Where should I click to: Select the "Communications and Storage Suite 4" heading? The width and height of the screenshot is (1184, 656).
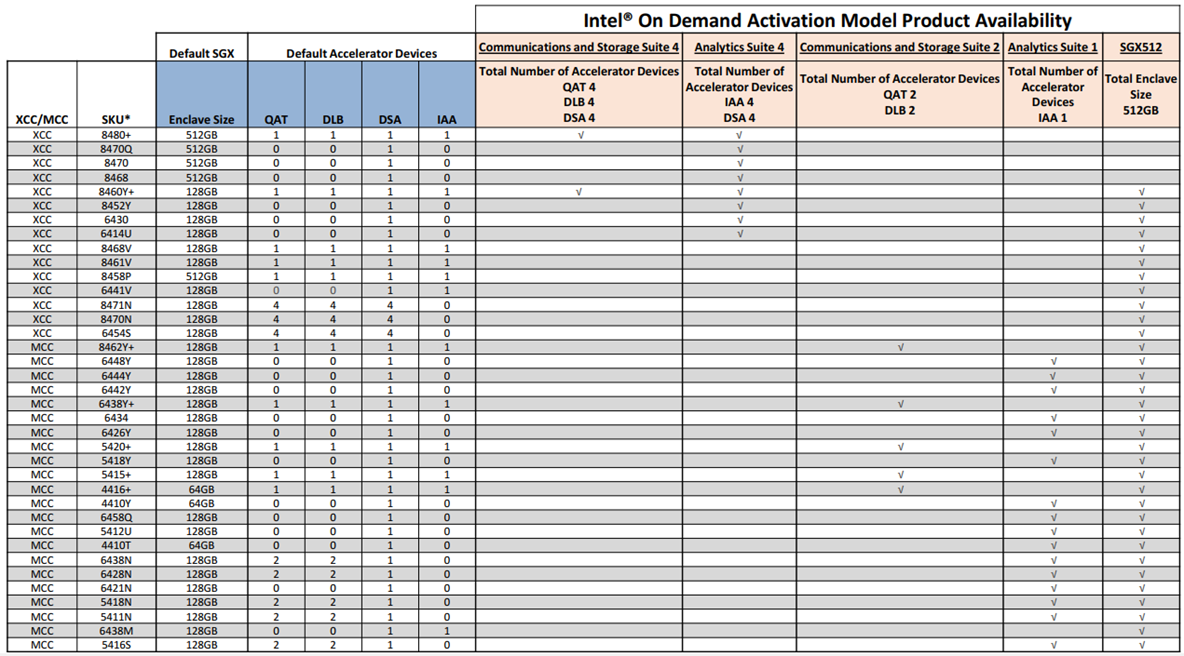(578, 47)
